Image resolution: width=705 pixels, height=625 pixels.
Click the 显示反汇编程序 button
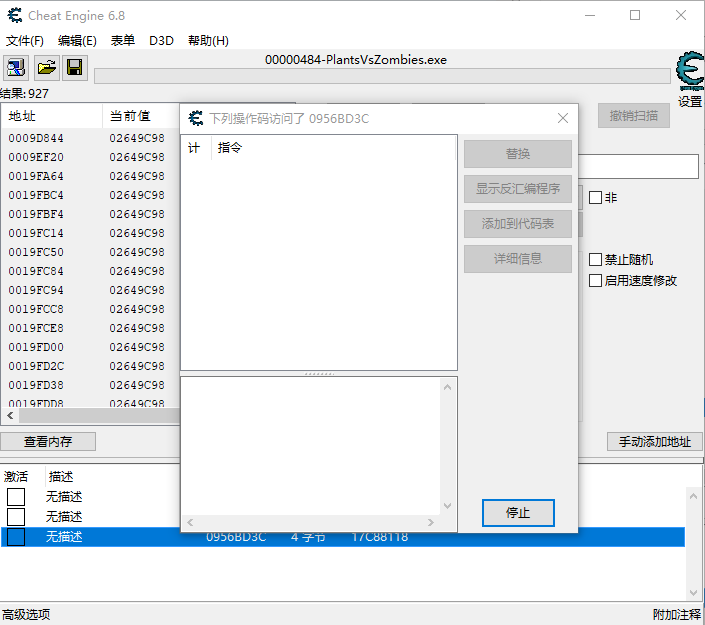coord(518,189)
